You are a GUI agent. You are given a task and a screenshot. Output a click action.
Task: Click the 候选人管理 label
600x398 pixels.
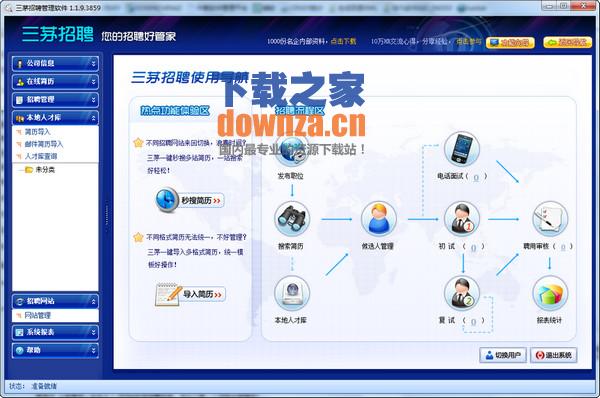click(x=377, y=246)
